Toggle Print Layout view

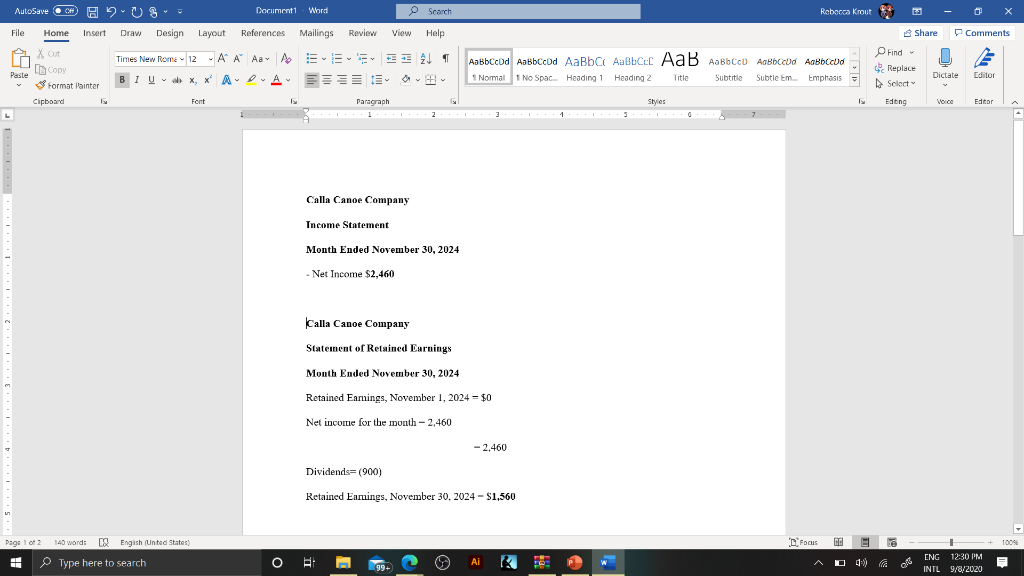865,542
